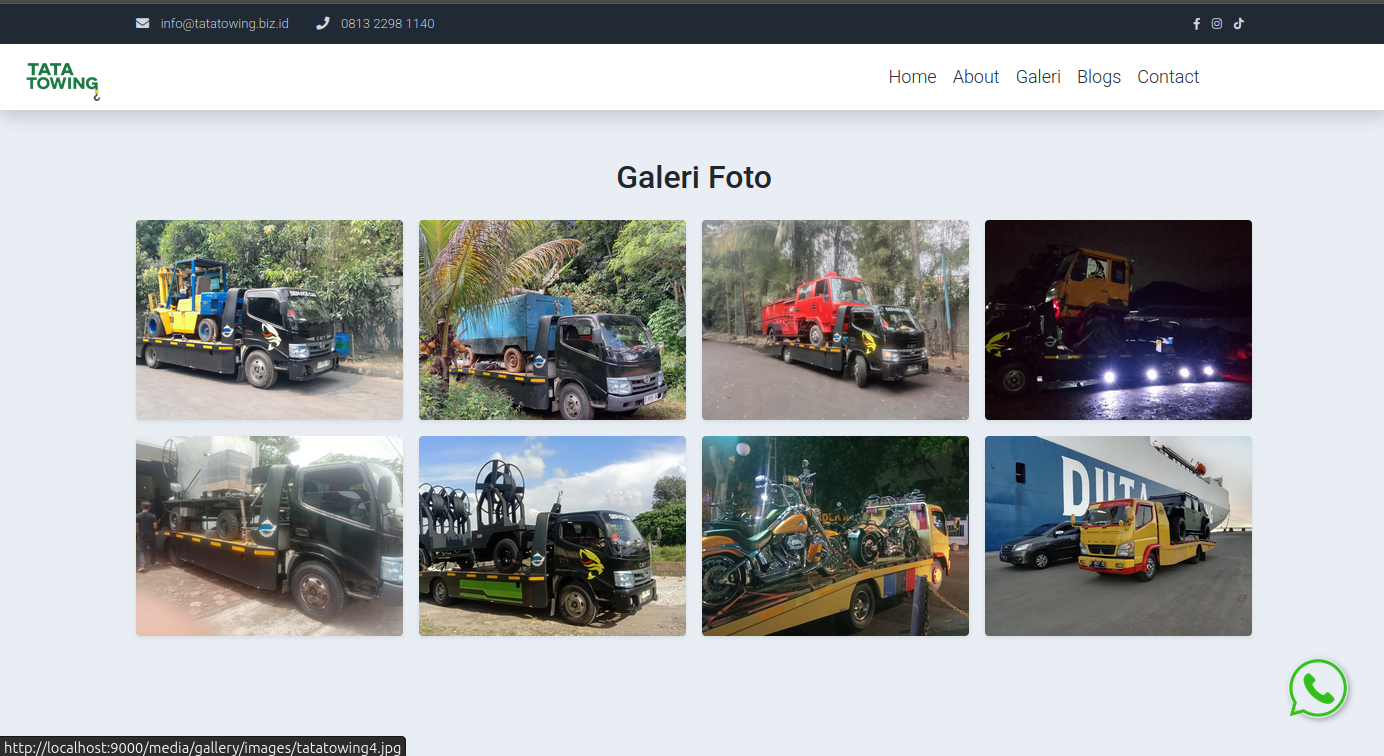View the blue truck gallery photo
Screen dimensions: 1384x756
(552, 319)
